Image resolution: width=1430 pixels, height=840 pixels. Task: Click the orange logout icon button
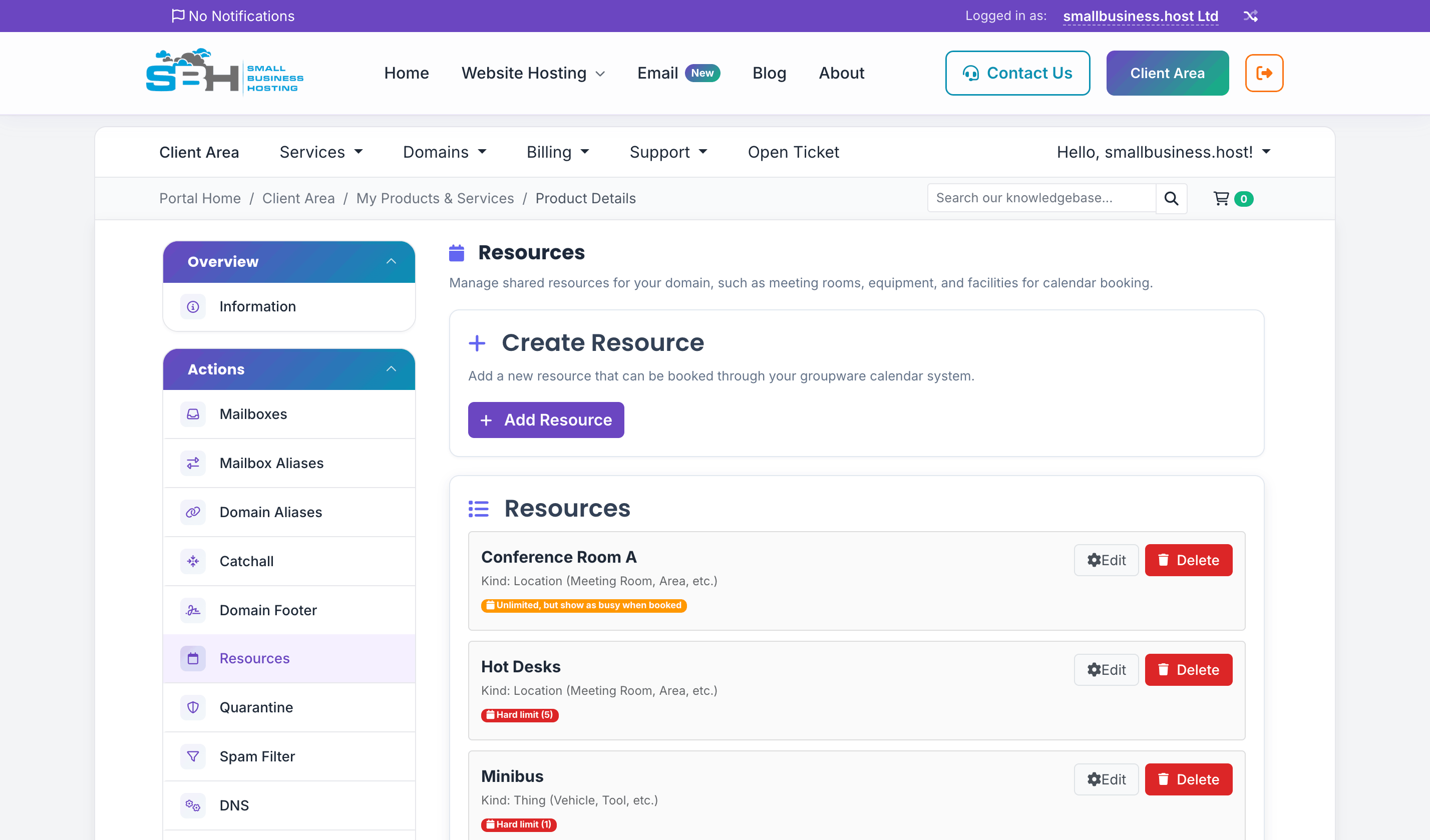pyautogui.click(x=1264, y=73)
